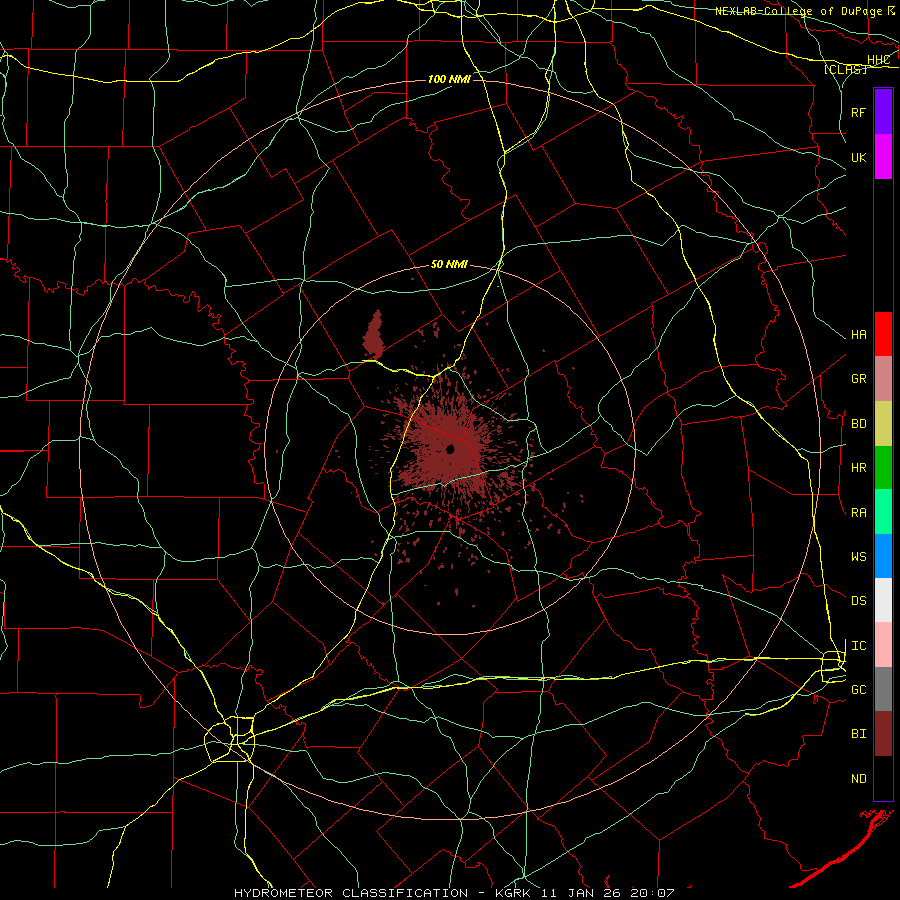The width and height of the screenshot is (900, 900).
Task: Click the GC legend label
Action: click(859, 690)
